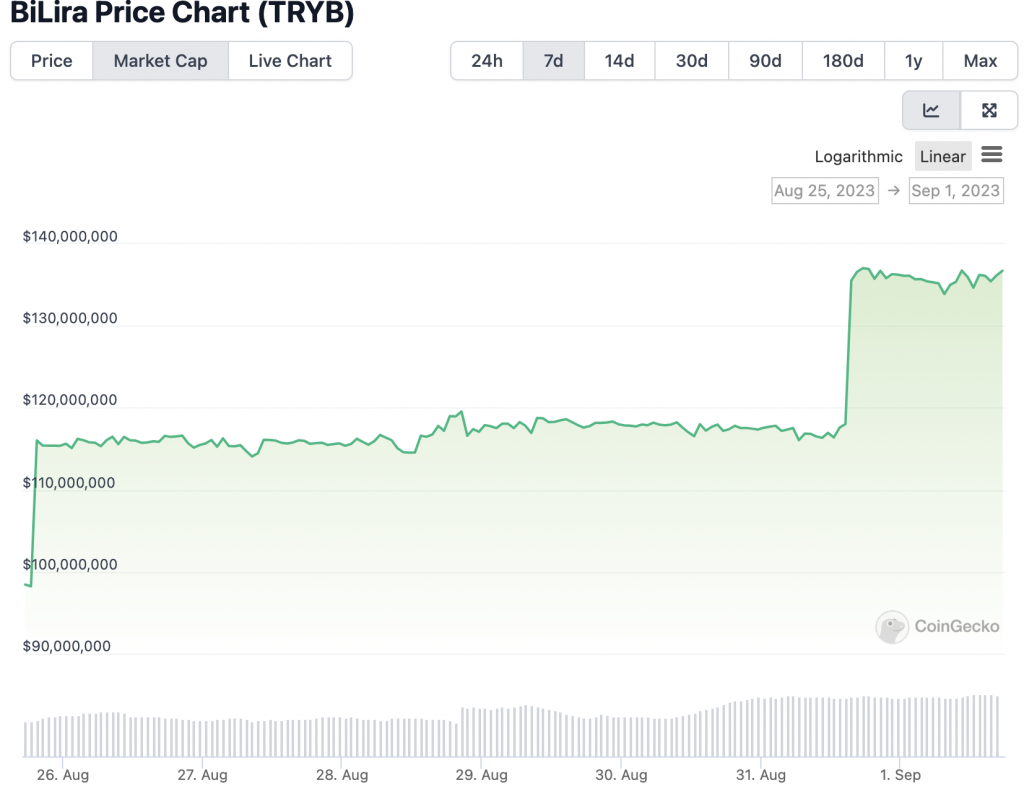Click the $130,000,000 axis label

[x=70, y=318]
